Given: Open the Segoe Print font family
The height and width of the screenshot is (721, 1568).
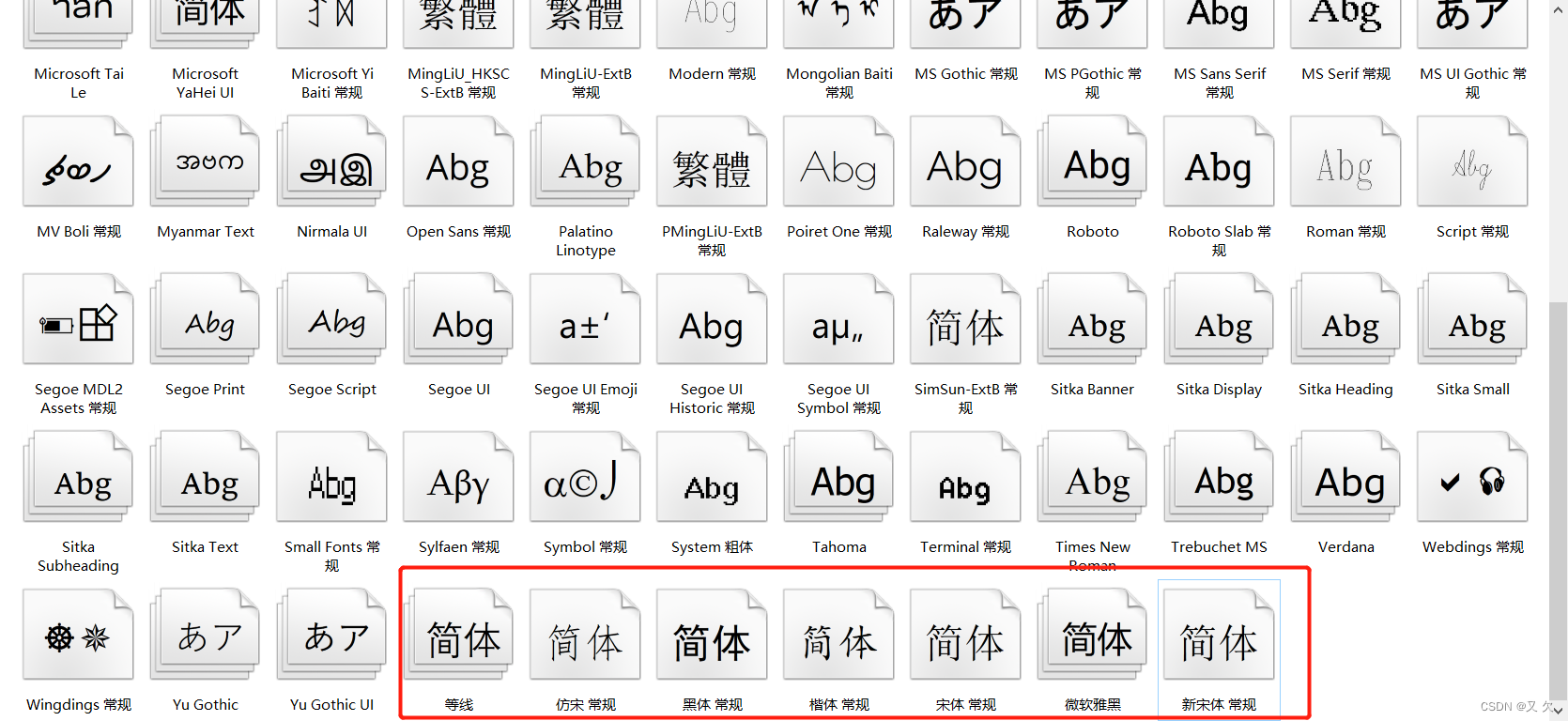Looking at the screenshot, I should 205,318.
